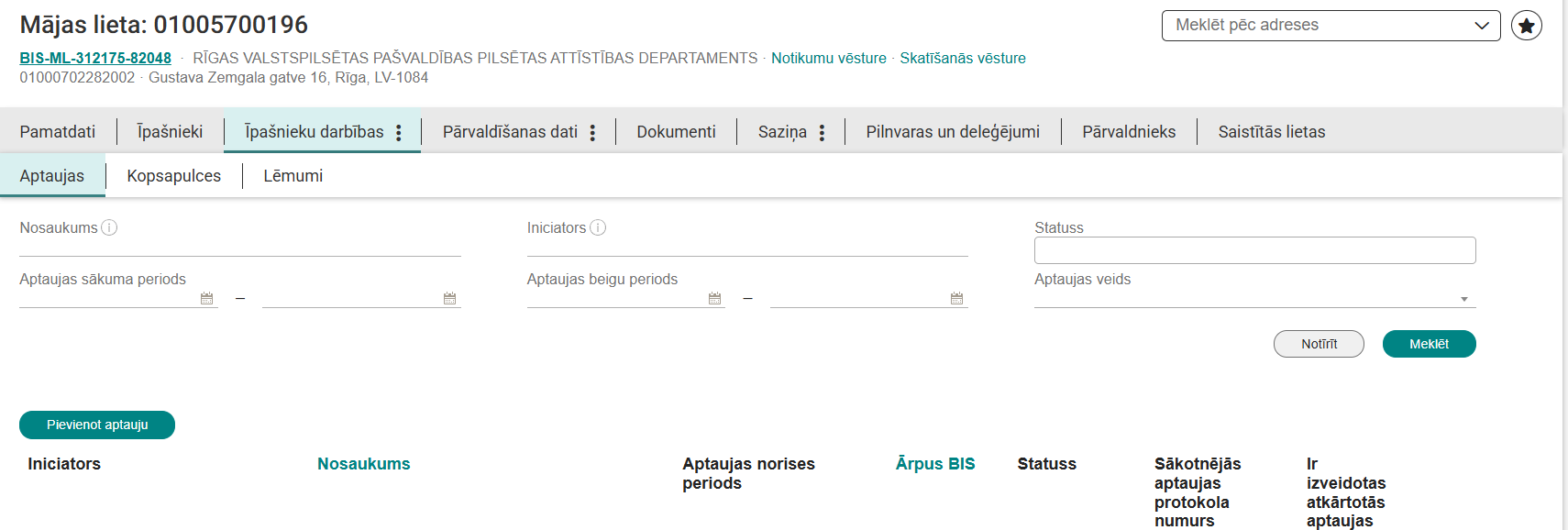Click info icon next to Nosaukums
This screenshot has width=1568, height=530.
click(109, 227)
